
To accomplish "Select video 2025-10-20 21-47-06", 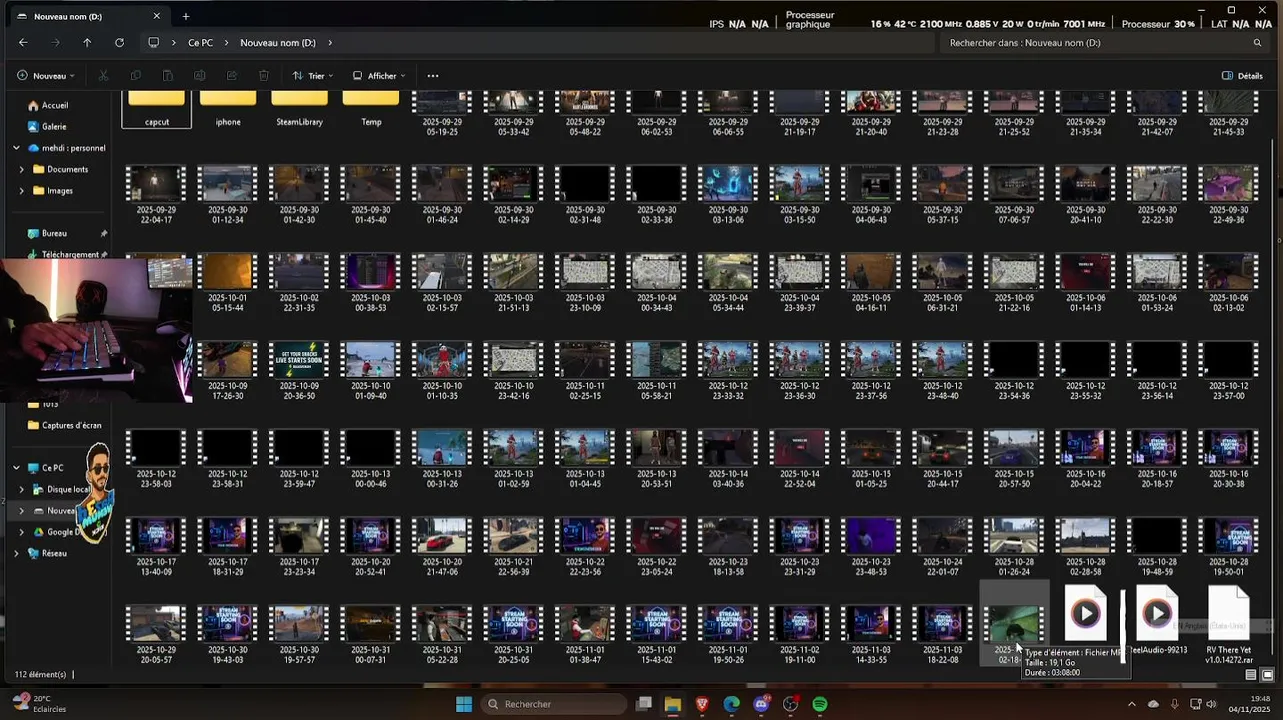I will click(442, 546).
